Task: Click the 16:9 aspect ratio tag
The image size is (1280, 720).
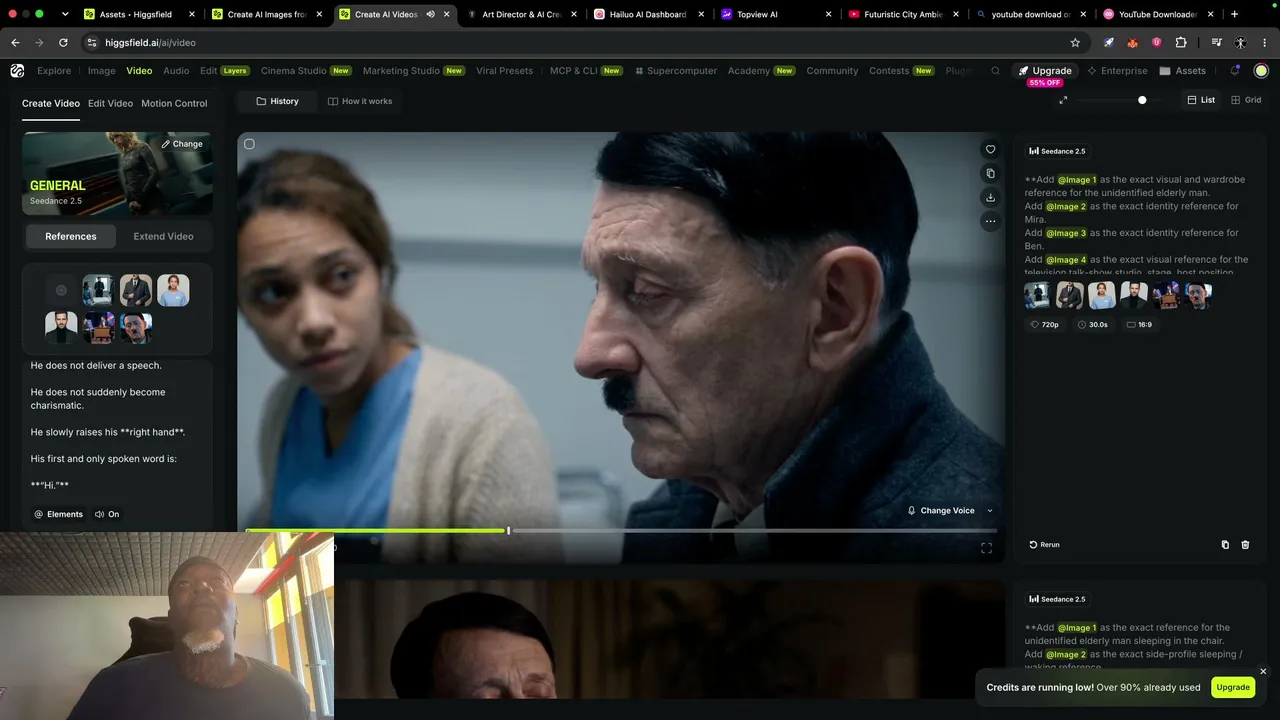Action: point(1139,325)
